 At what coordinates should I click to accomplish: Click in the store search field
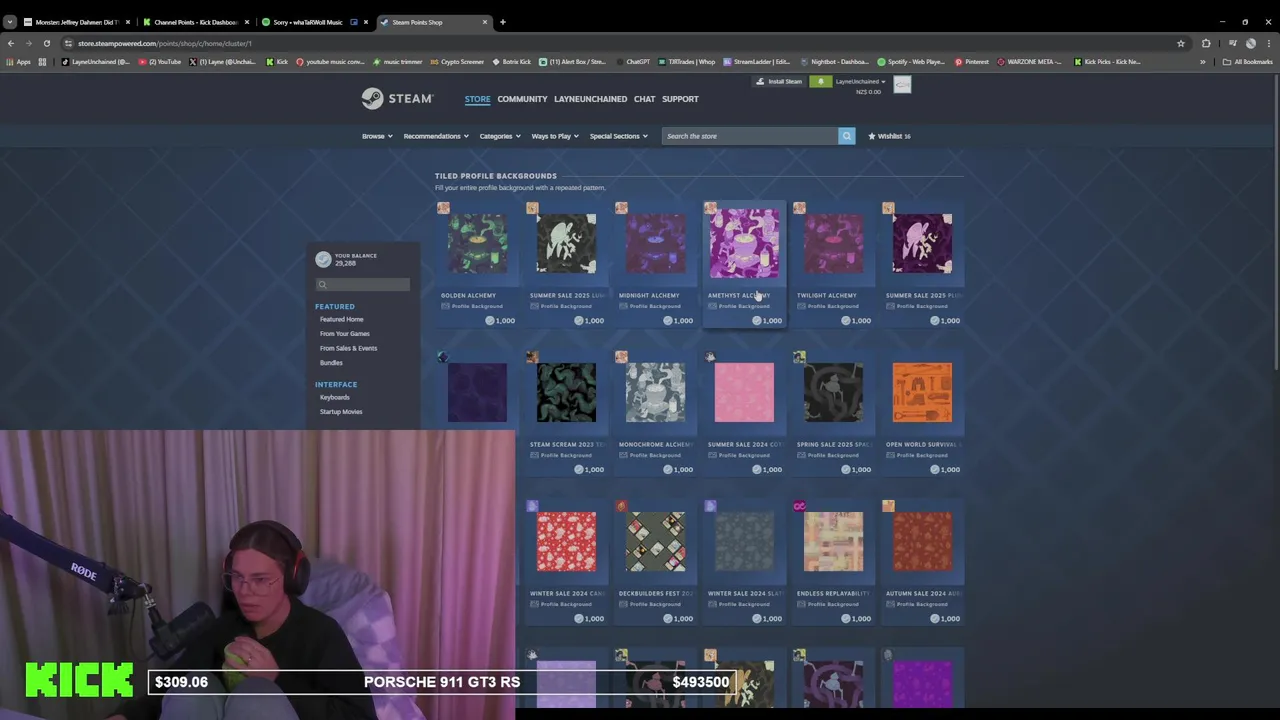coord(750,136)
